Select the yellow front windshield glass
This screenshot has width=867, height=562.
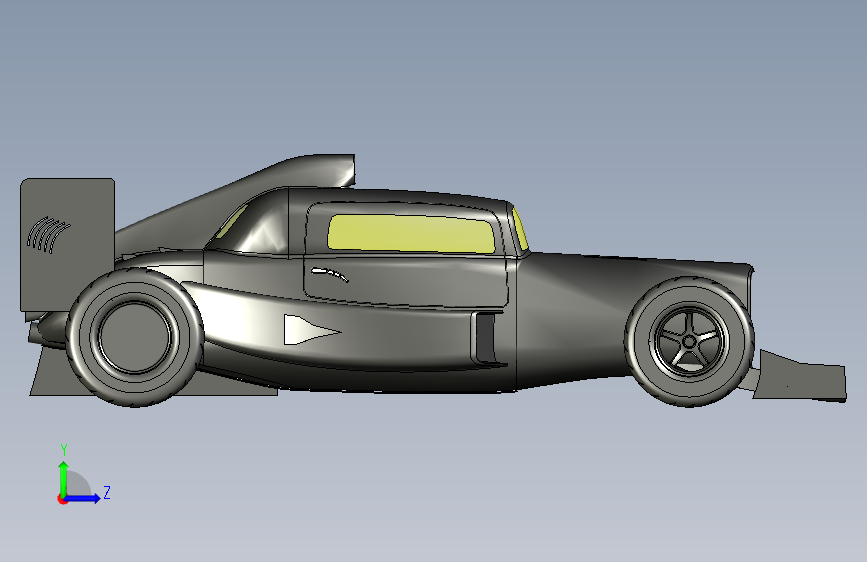pos(520,230)
